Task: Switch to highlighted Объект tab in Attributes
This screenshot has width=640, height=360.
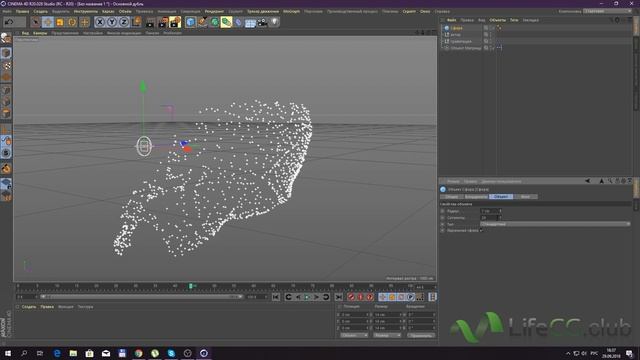Action: 501,197
